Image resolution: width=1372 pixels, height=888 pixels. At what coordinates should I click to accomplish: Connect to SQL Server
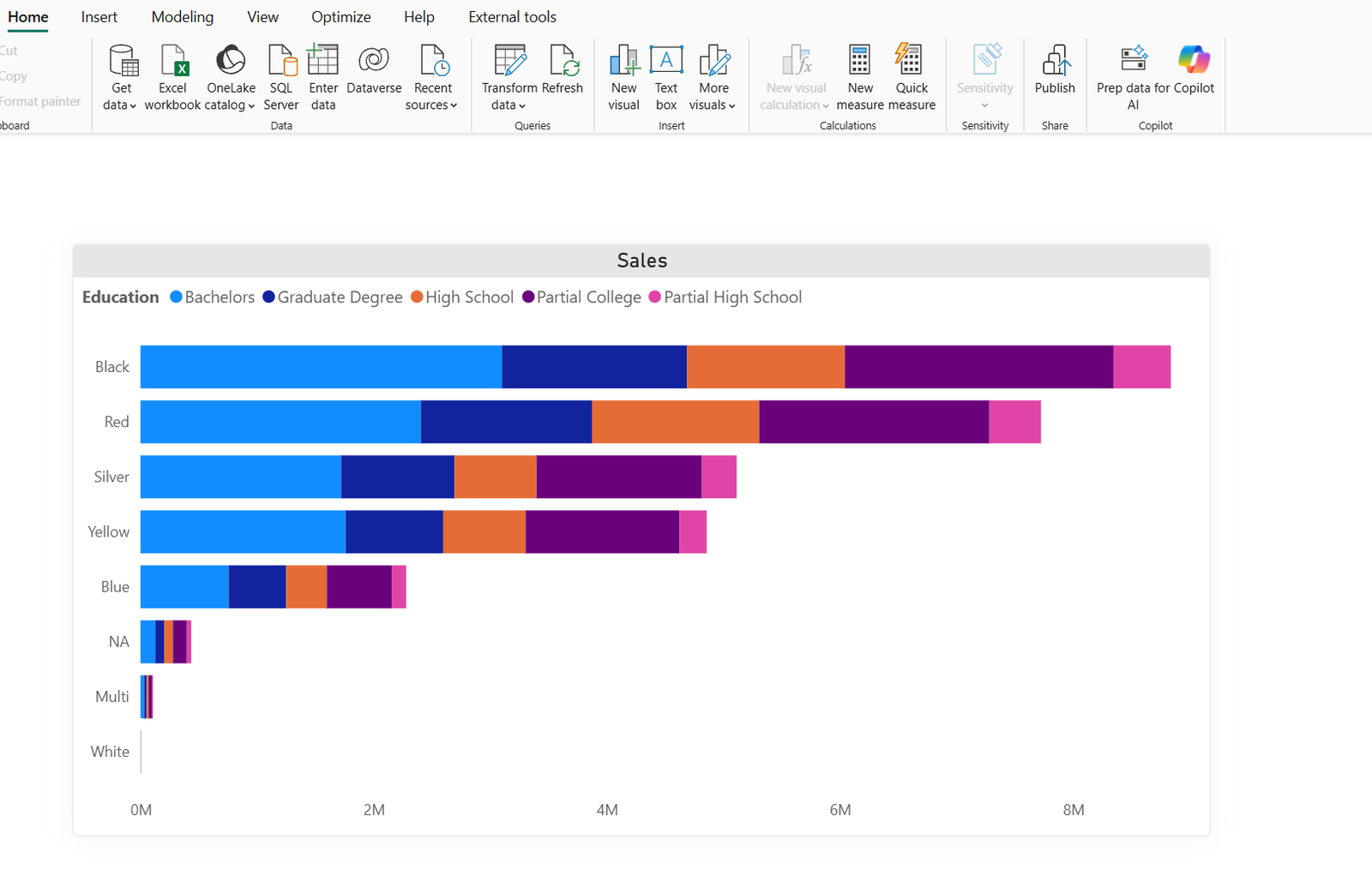(281, 77)
